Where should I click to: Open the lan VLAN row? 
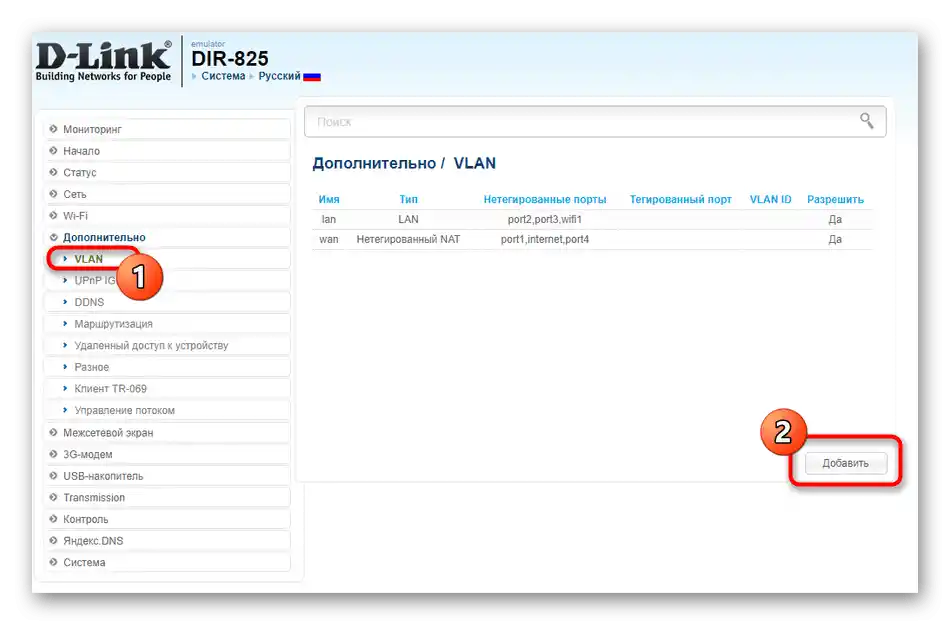click(x=593, y=219)
